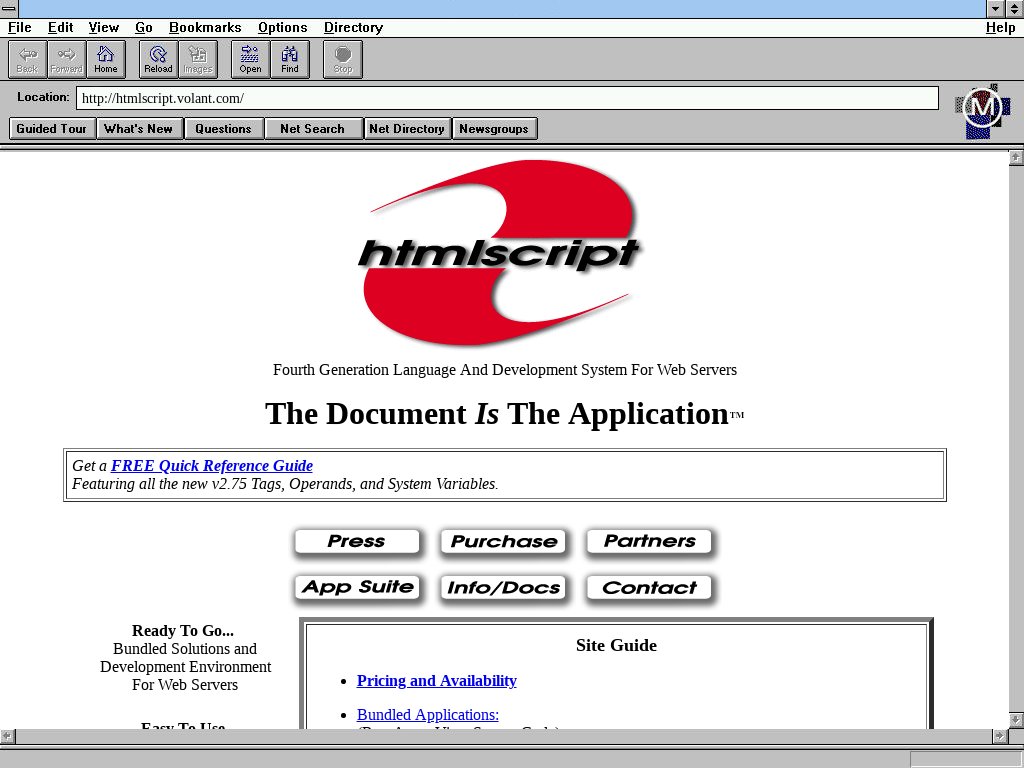This screenshot has width=1024, height=768.
Task: Open the View menu
Action: (x=104, y=27)
